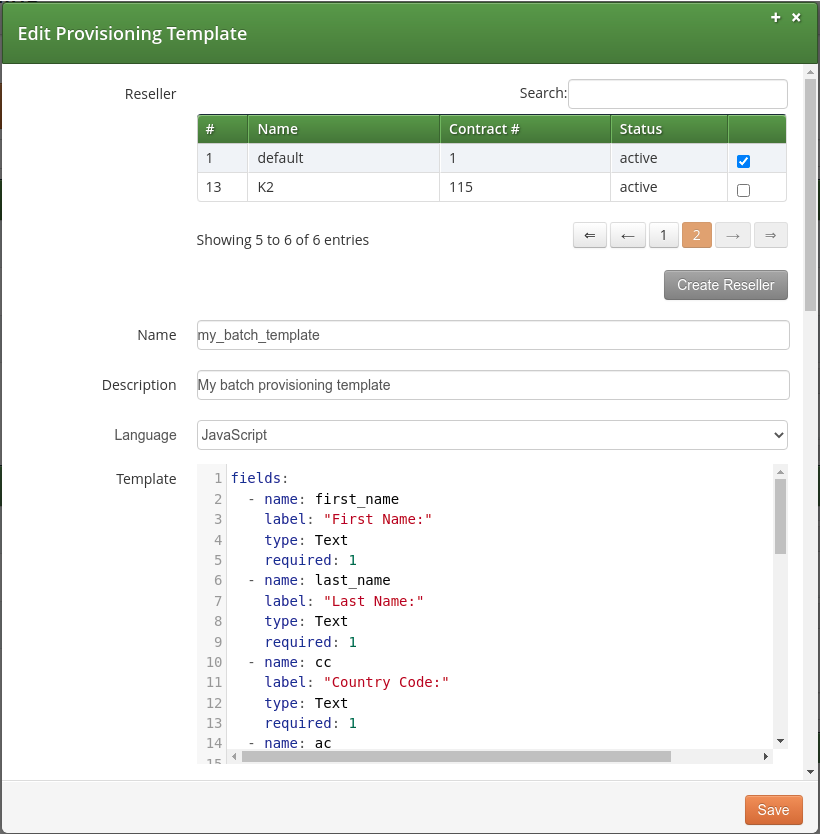This screenshot has width=820, height=834.
Task: Go to next page with right arrow
Action: [x=735, y=234]
